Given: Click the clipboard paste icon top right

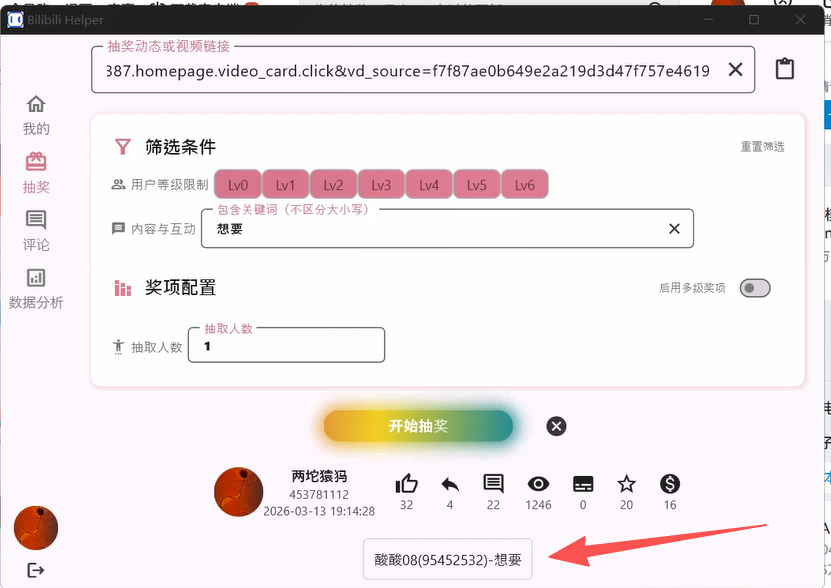Looking at the screenshot, I should coord(784,68).
